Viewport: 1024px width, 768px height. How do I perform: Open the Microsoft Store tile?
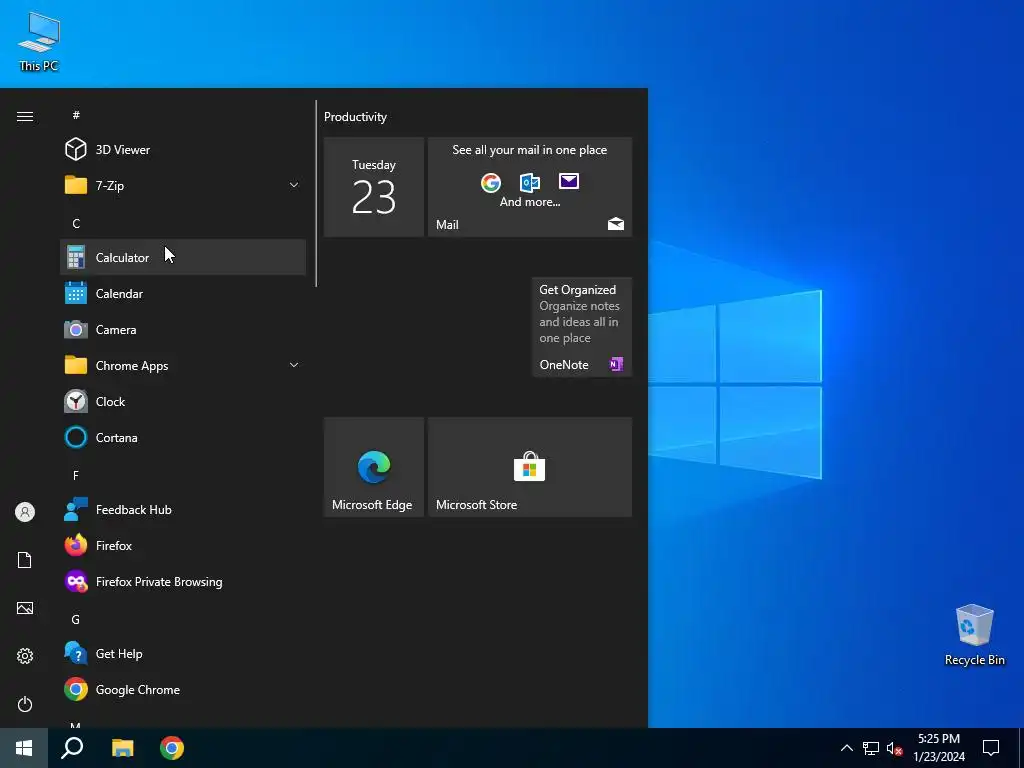pos(530,467)
